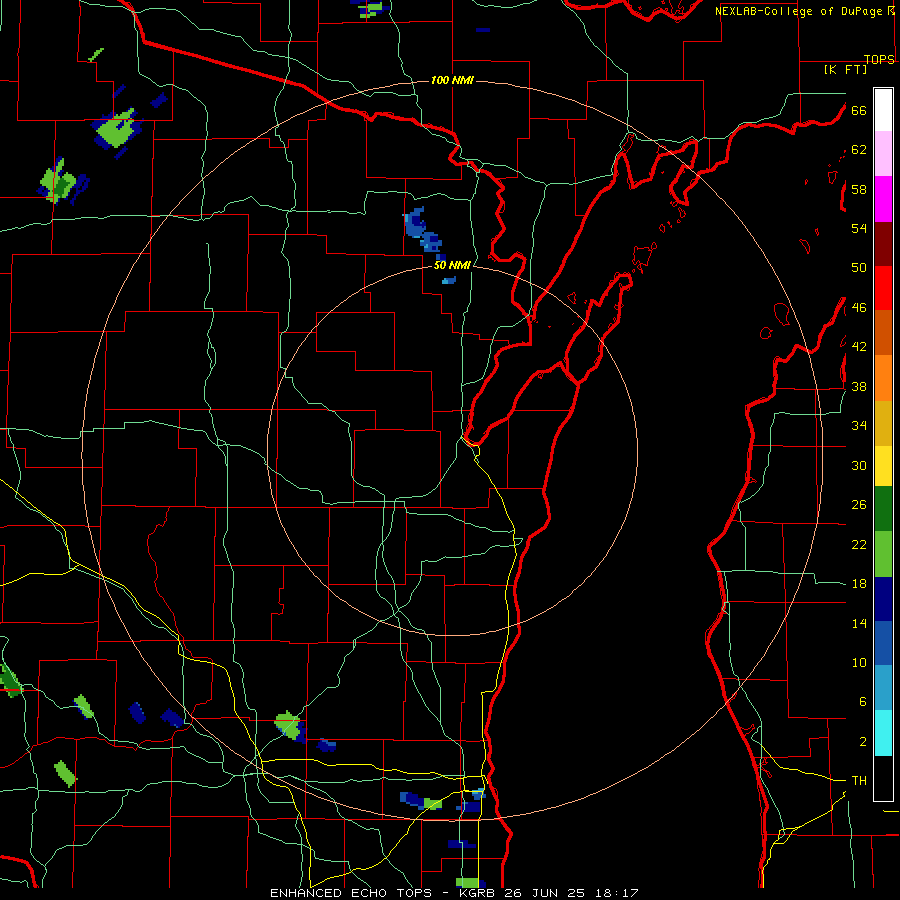This screenshot has height=900, width=900.
Task: Click the "34" legend value
Action: click(x=859, y=426)
